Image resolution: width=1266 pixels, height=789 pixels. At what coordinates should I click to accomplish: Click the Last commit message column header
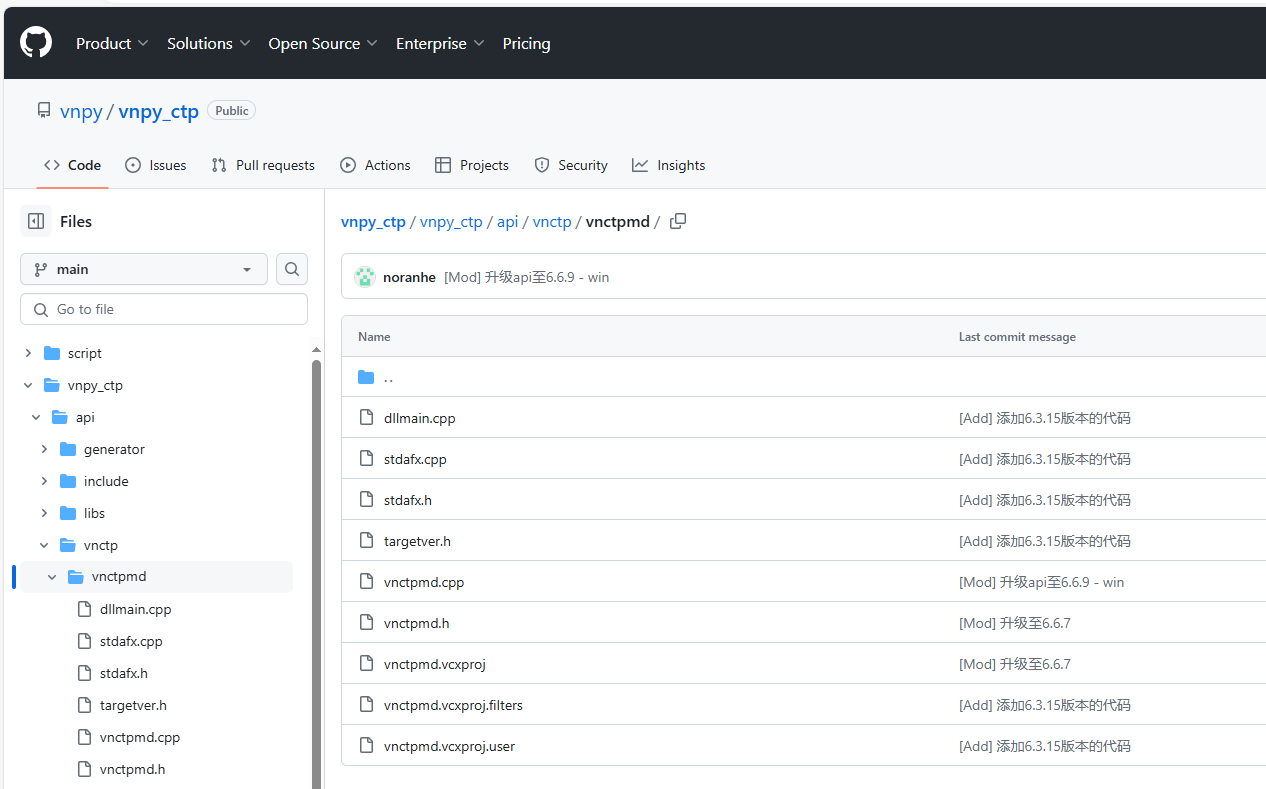(1017, 337)
